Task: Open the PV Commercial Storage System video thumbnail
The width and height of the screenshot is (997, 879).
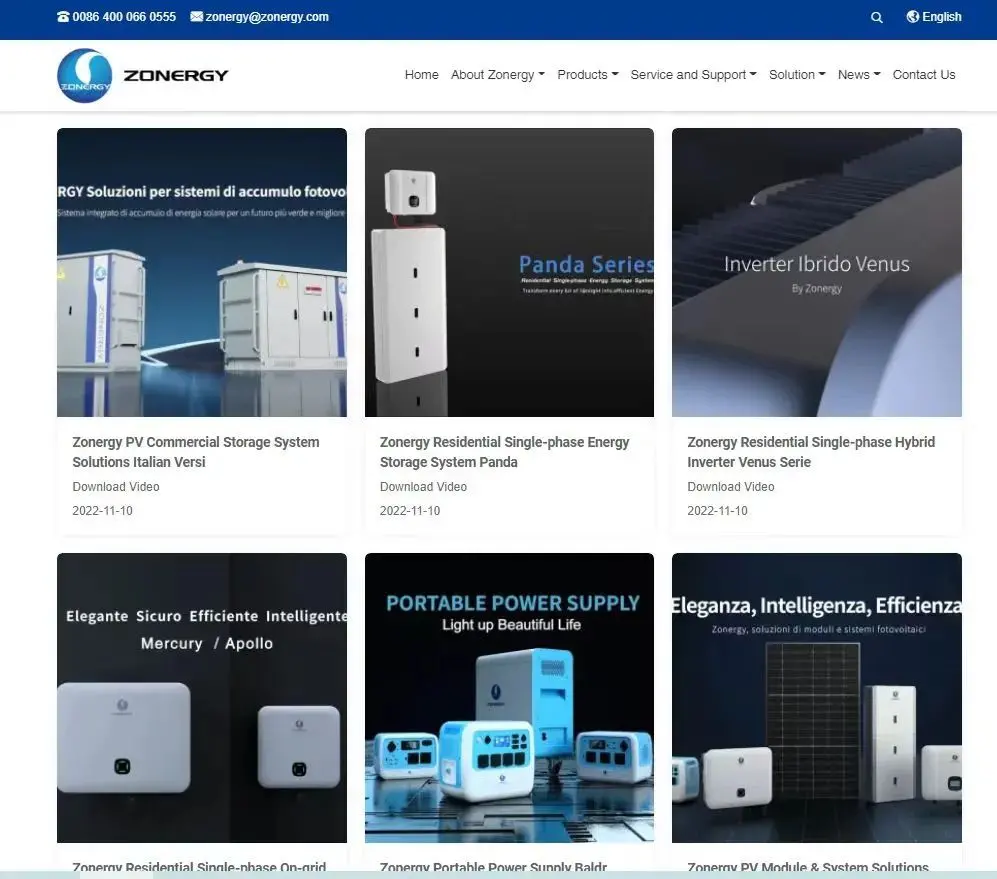Action: [x=202, y=272]
